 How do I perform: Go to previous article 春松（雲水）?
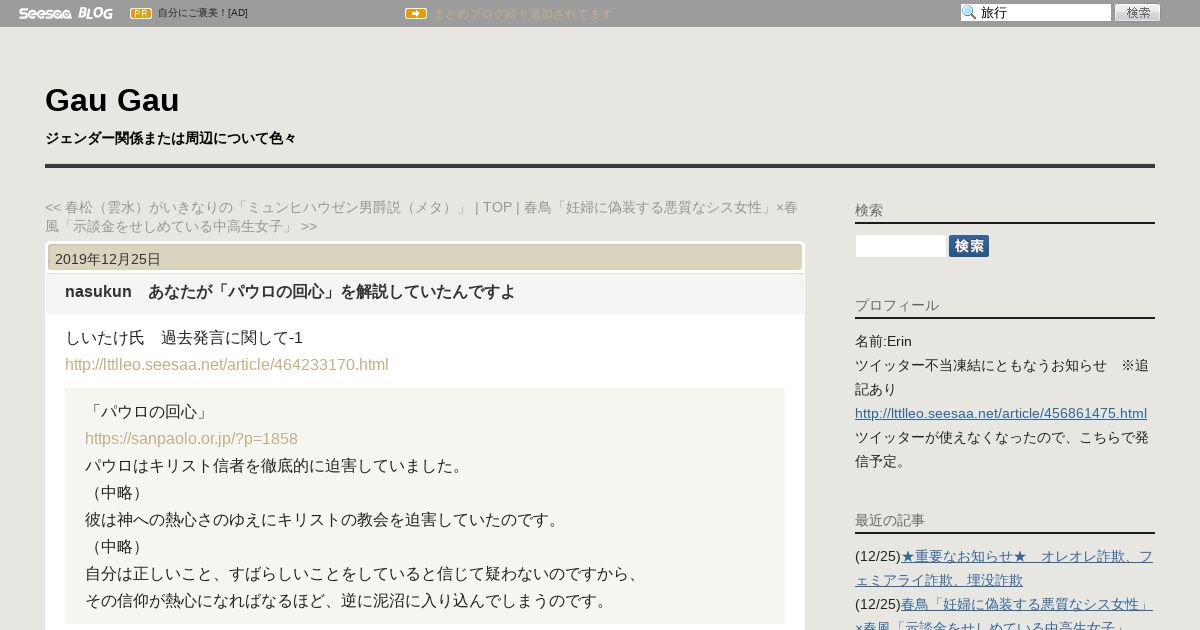[x=258, y=207]
